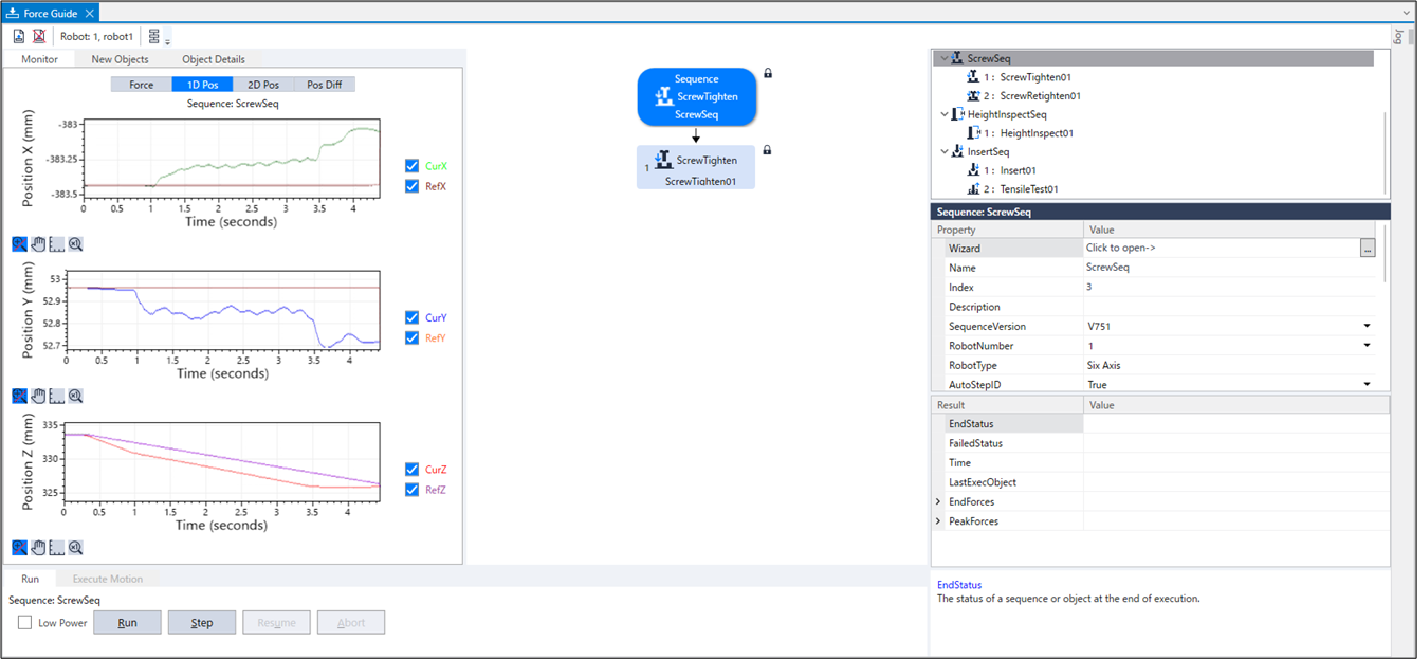This screenshot has width=1418, height=660.
Task: Click the zoom reset magnifier under Position Y chart
Action: (x=76, y=396)
